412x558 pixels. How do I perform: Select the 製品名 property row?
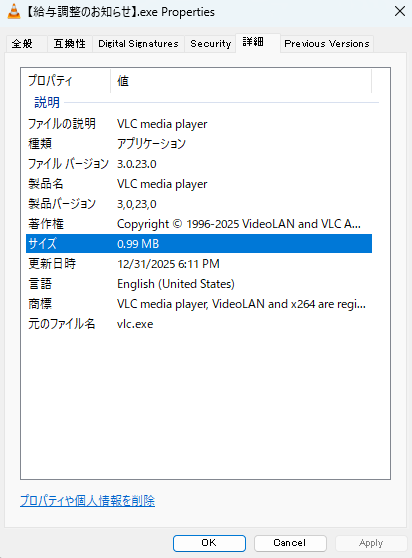click(x=199, y=184)
